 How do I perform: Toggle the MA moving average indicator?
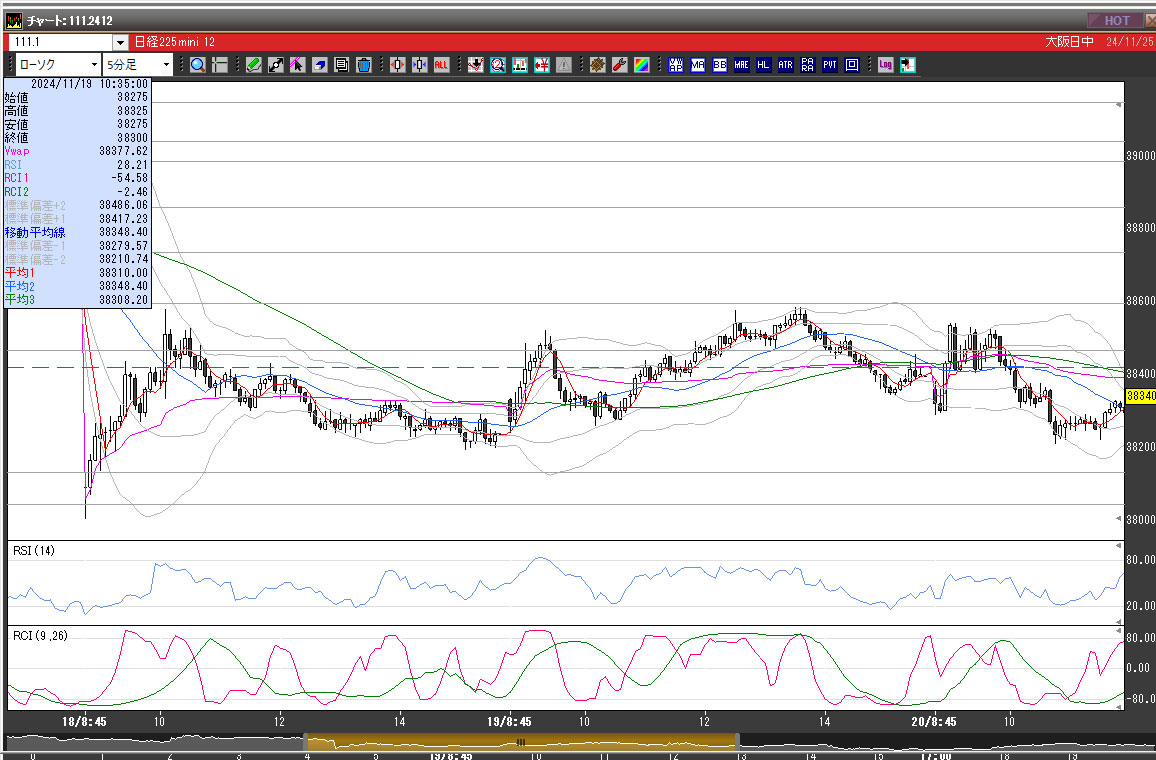point(697,65)
